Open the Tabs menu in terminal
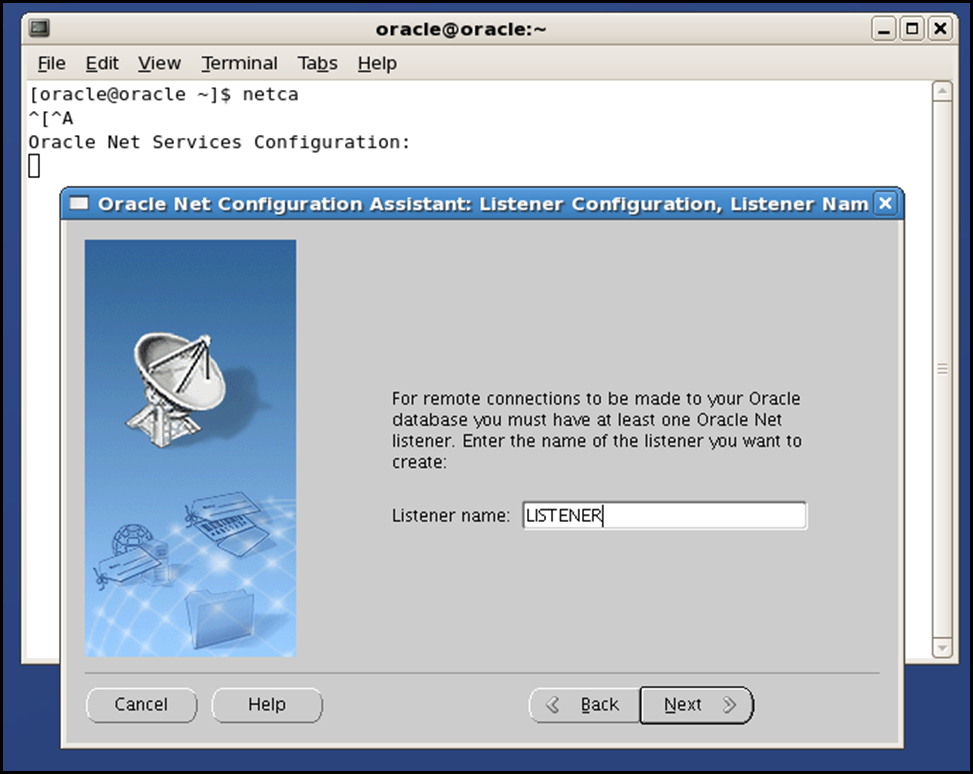Screen dimensions: 973x774 317,63
